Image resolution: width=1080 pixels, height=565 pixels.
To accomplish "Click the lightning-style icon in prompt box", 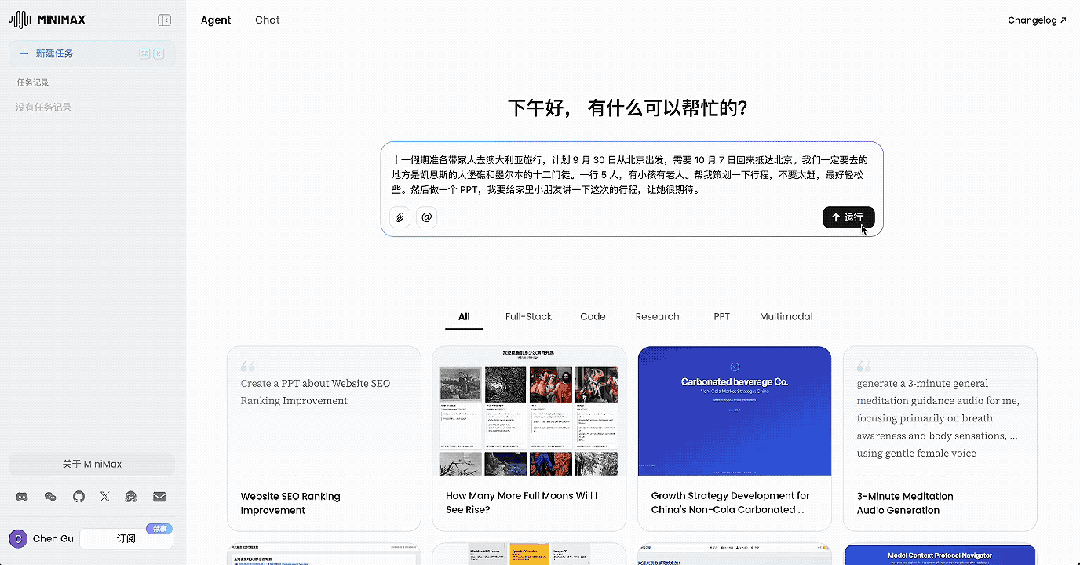I will (x=400, y=217).
